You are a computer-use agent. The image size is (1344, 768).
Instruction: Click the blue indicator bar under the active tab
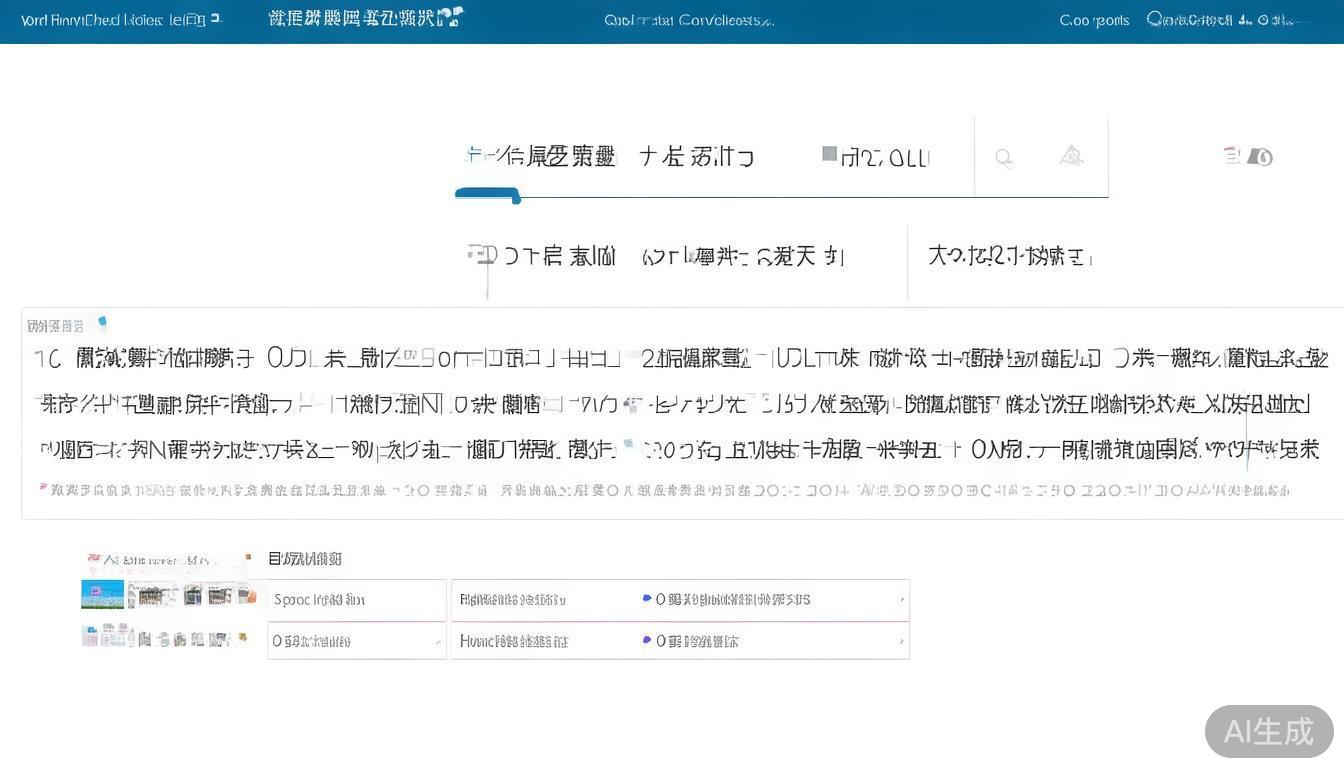click(x=487, y=195)
